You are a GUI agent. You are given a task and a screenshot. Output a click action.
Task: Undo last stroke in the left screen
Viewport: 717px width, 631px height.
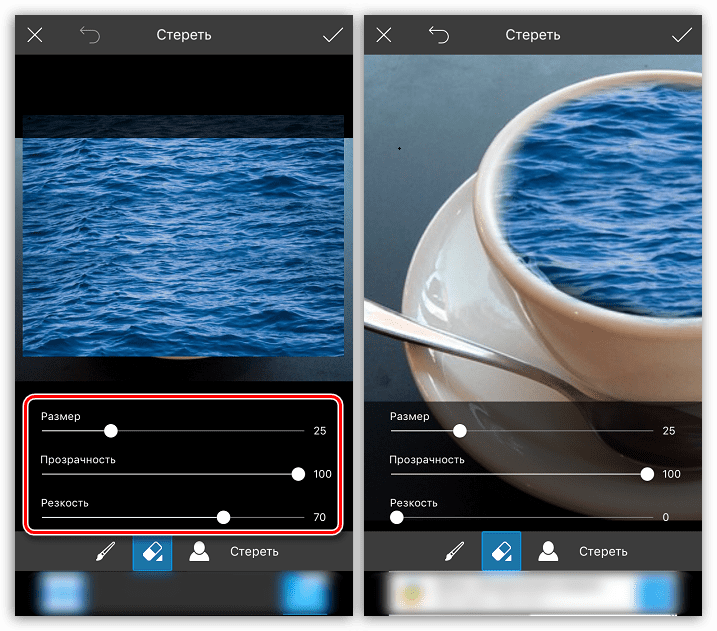[90, 35]
